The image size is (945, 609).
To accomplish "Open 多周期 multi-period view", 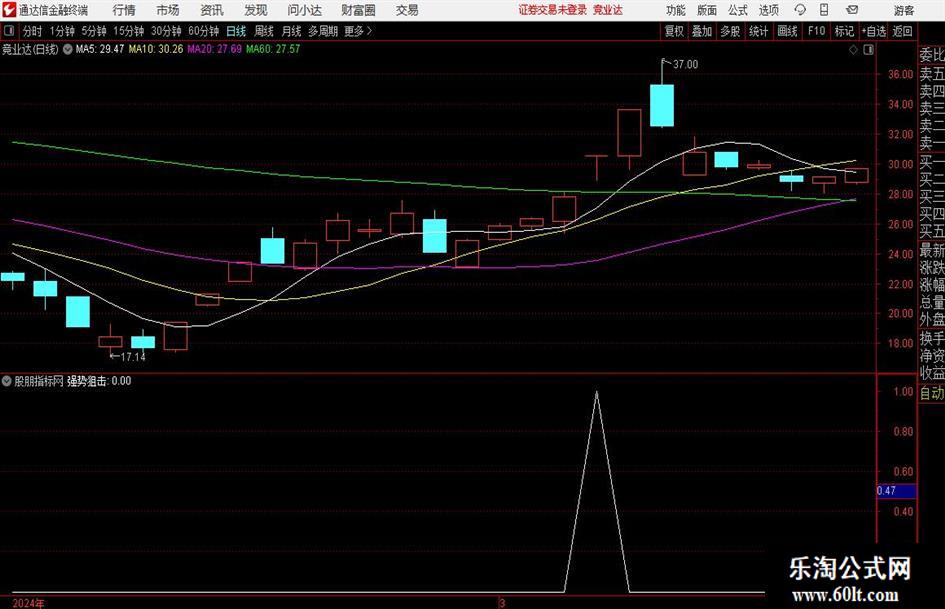I will coord(323,31).
